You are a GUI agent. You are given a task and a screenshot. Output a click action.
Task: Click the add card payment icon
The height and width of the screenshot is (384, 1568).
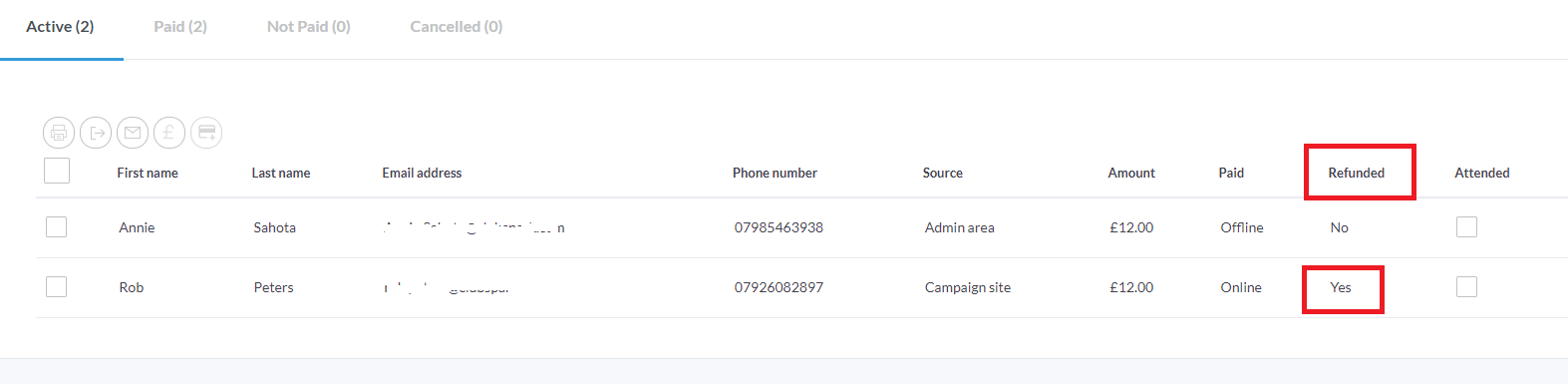[x=206, y=133]
